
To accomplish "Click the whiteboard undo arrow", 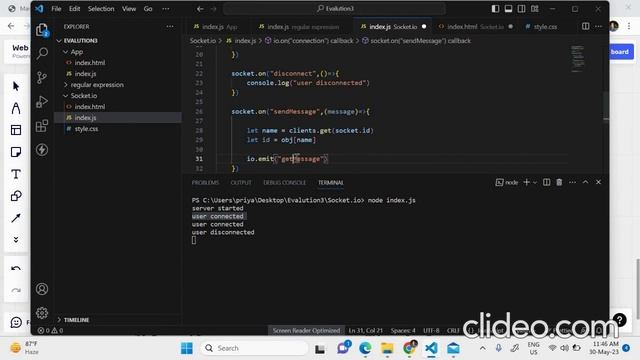I will pos(16,268).
